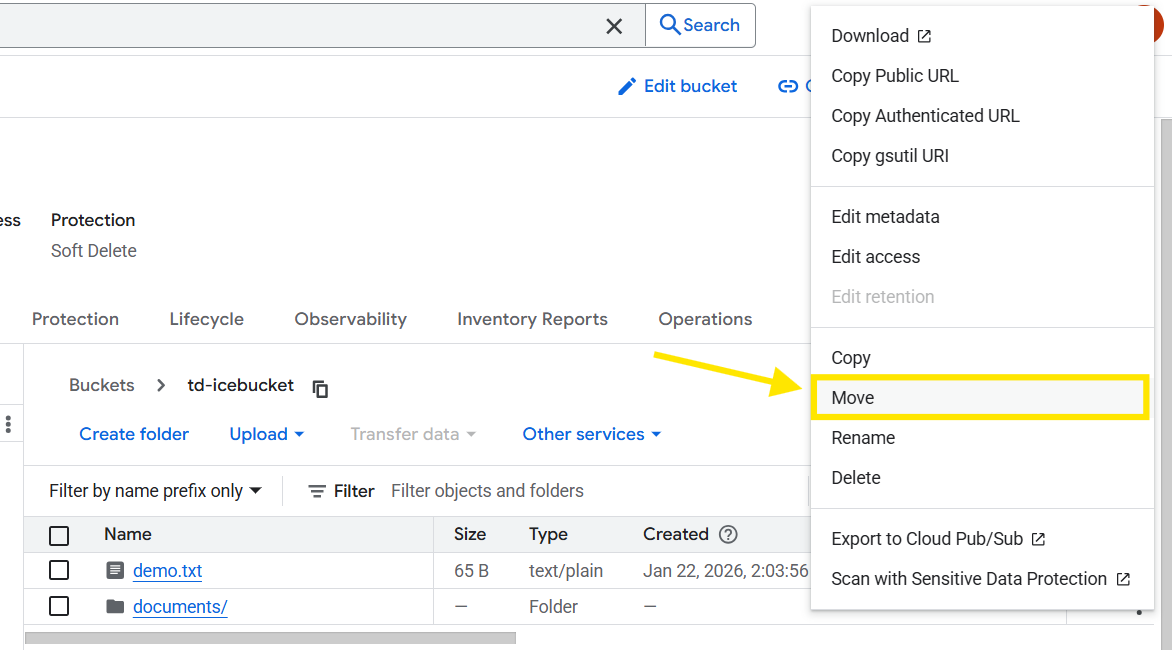1172x650 pixels.
Task: Copy bucket name using the copy icon
Action: click(x=320, y=388)
